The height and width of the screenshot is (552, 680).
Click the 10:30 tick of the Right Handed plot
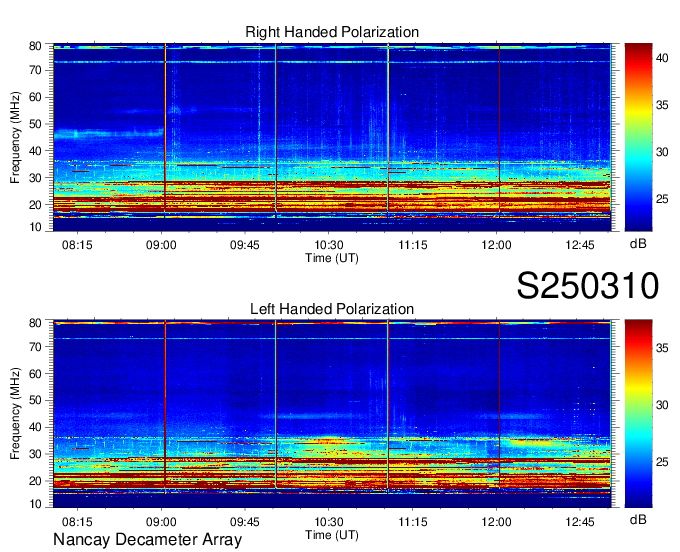pos(329,245)
